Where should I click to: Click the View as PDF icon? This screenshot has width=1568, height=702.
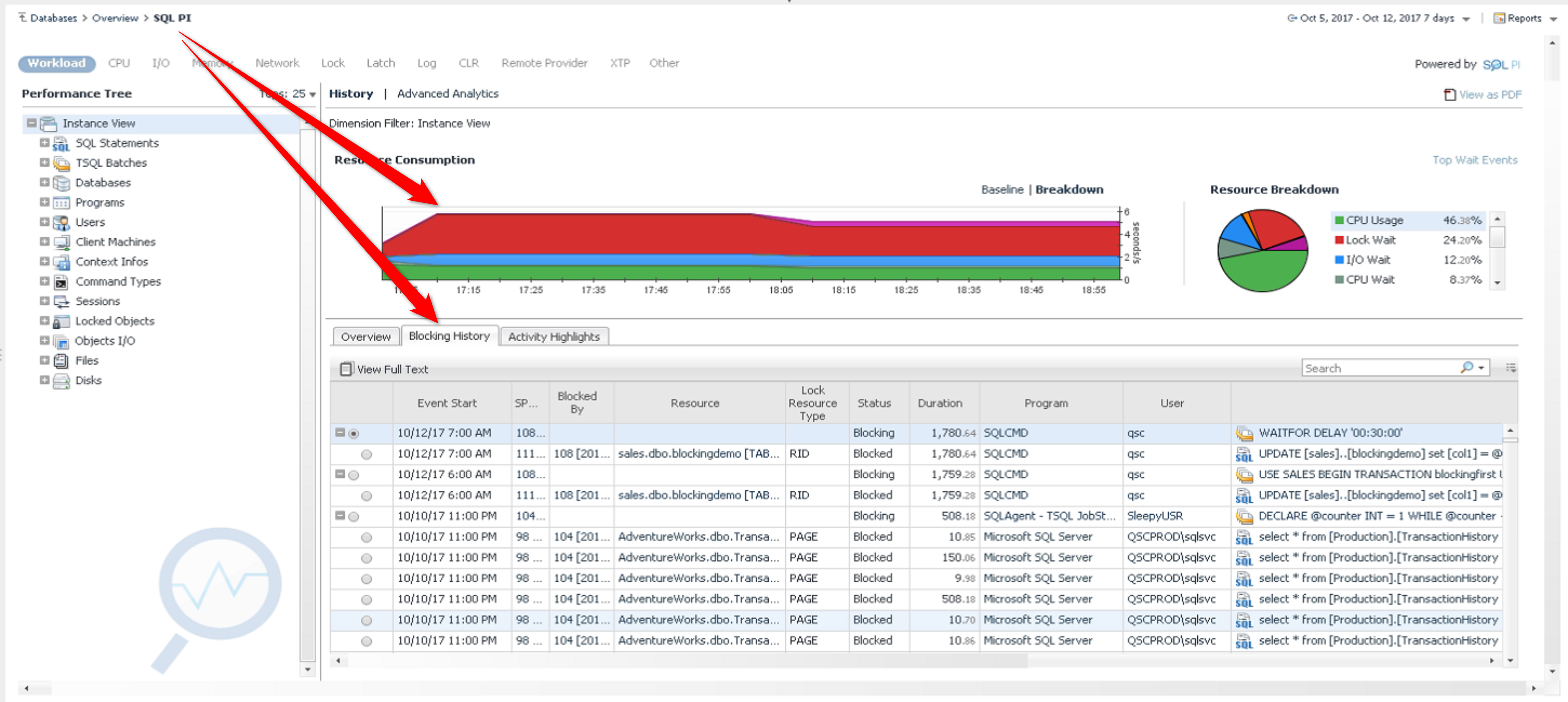[x=1449, y=94]
